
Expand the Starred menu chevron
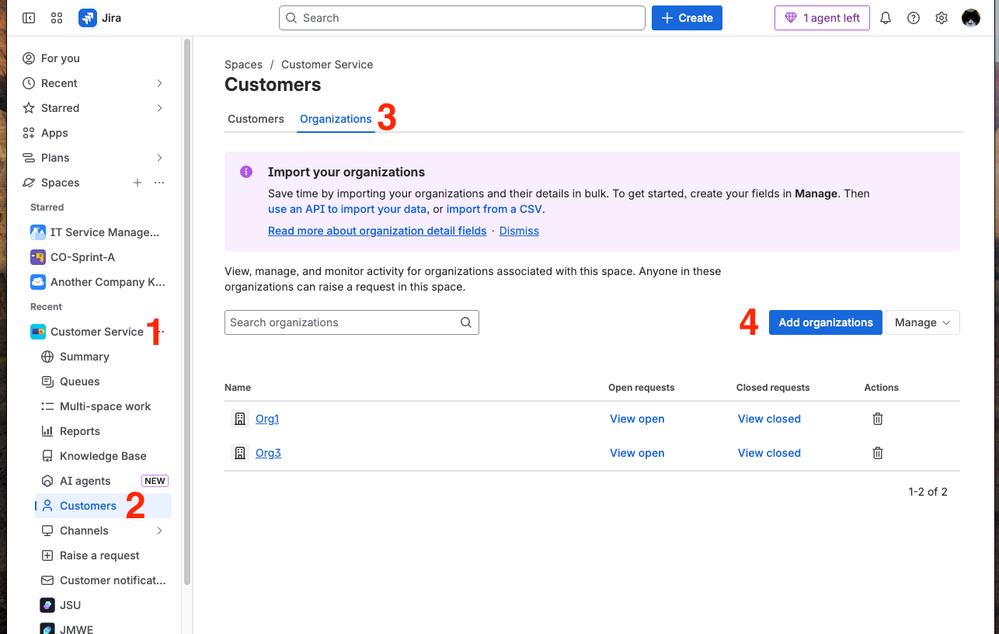point(159,108)
